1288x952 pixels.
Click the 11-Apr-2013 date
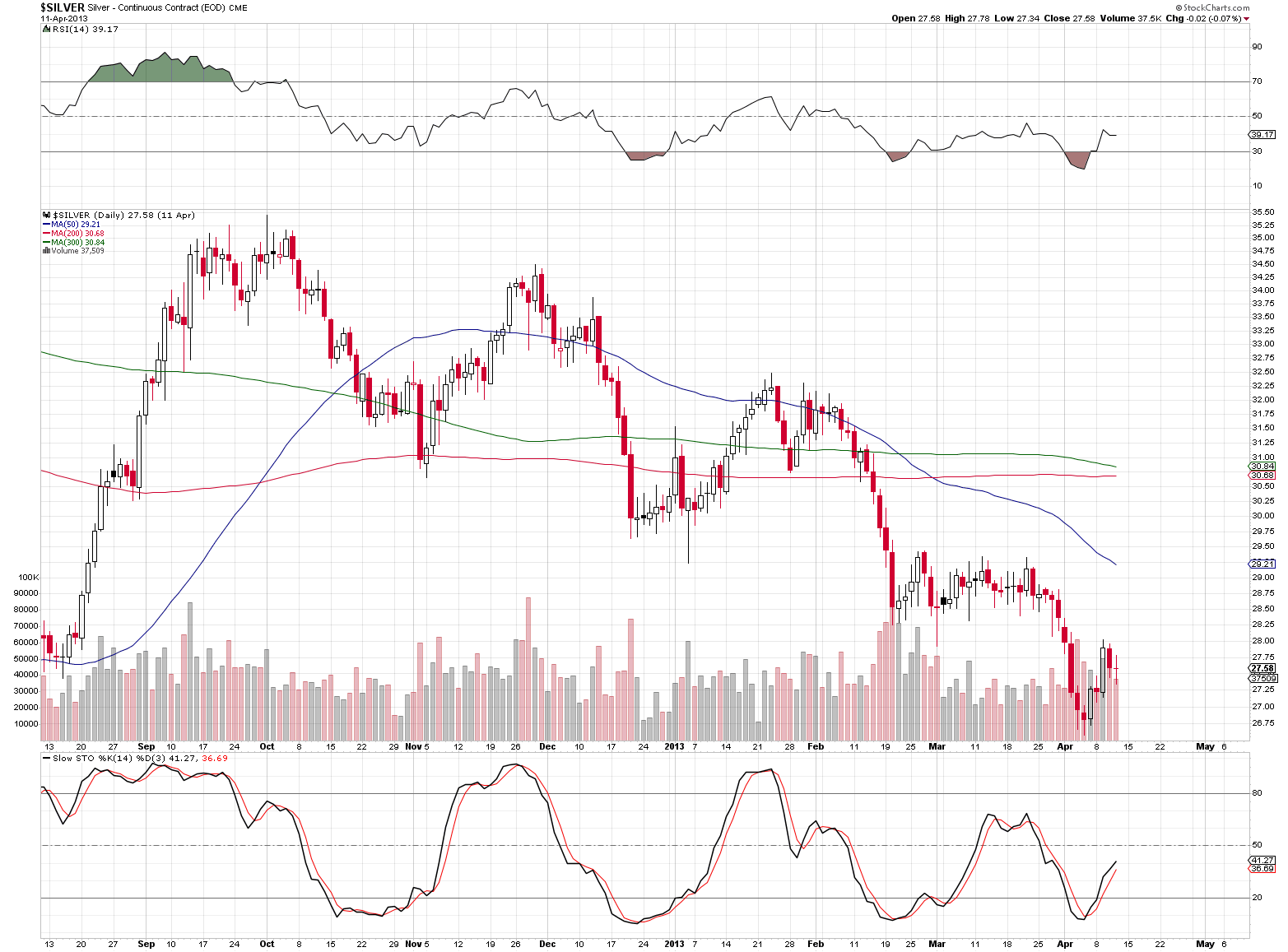63,18
